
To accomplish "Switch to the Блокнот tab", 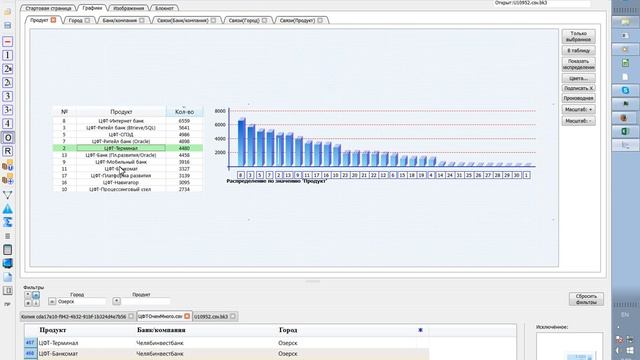I will [x=164, y=8].
